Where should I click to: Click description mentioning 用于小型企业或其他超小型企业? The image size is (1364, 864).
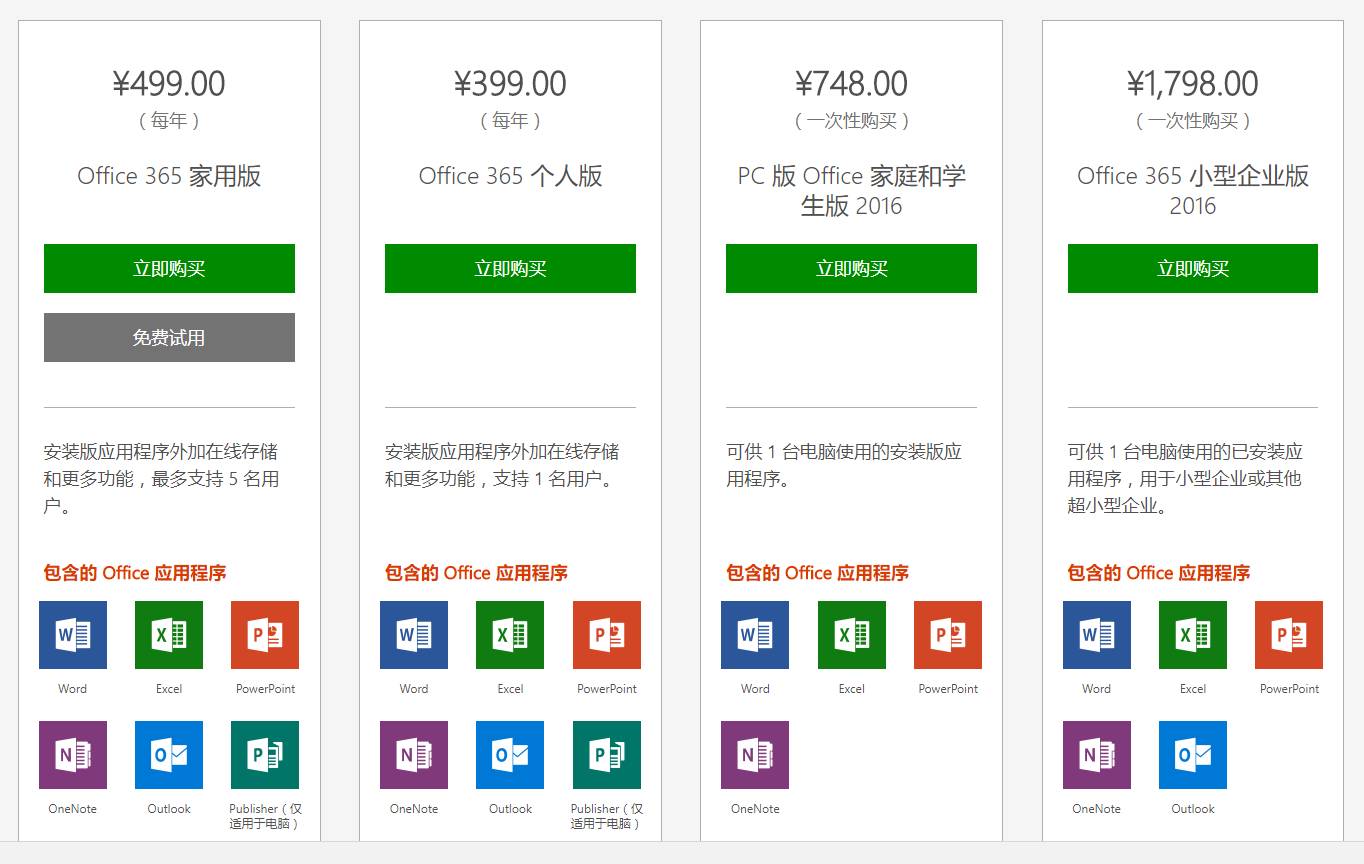(x=1185, y=479)
